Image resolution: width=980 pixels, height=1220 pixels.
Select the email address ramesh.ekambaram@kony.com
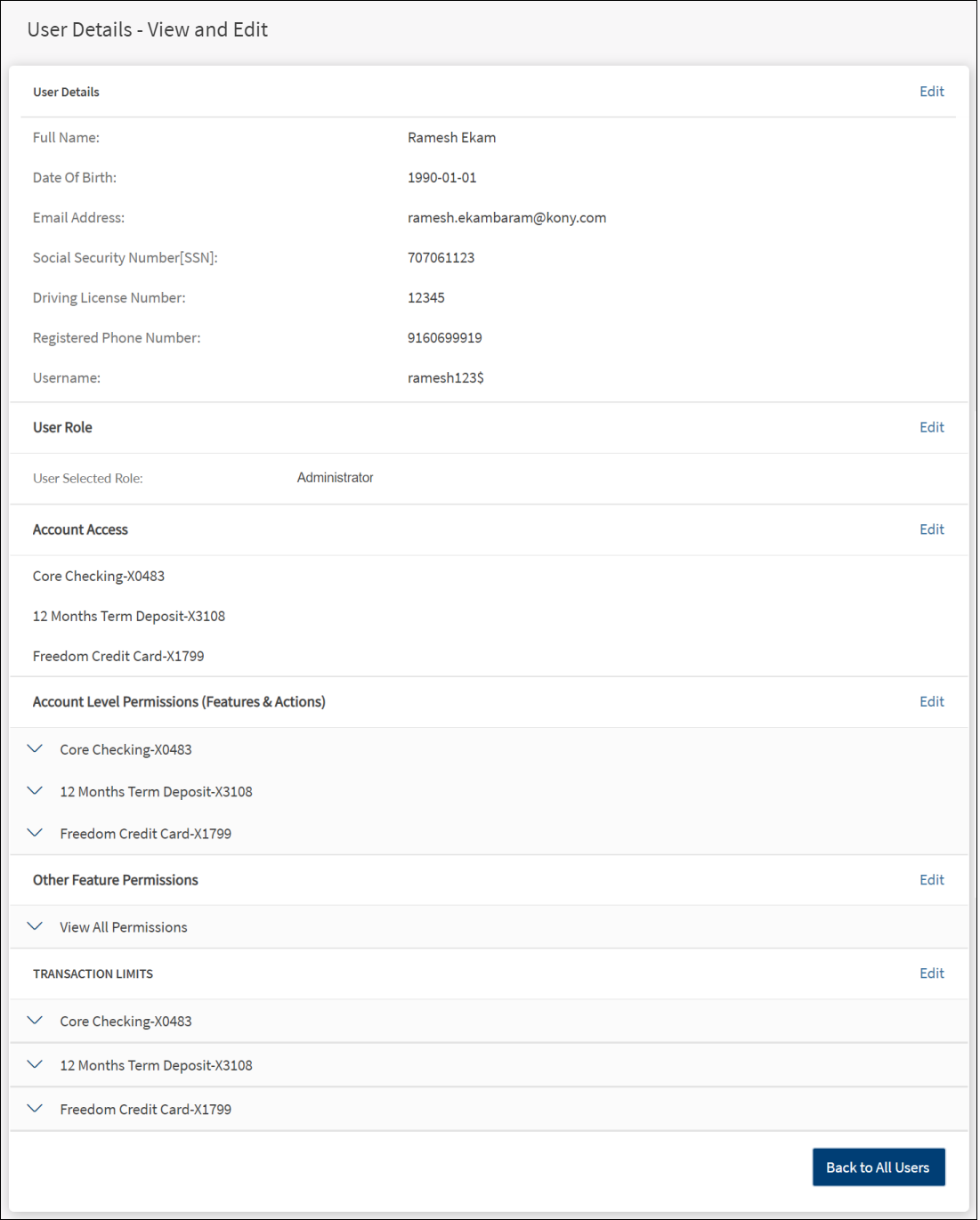click(x=506, y=218)
